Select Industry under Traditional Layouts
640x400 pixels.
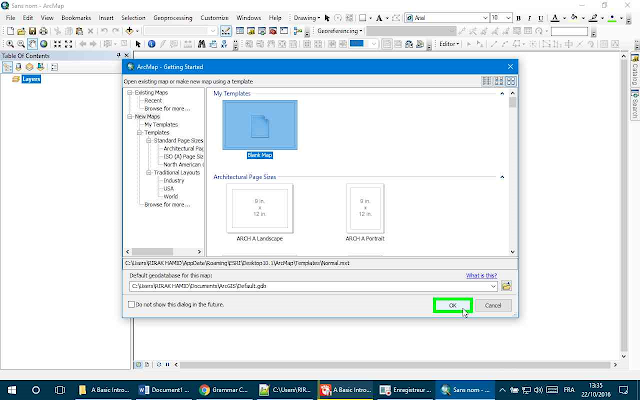(x=173, y=180)
